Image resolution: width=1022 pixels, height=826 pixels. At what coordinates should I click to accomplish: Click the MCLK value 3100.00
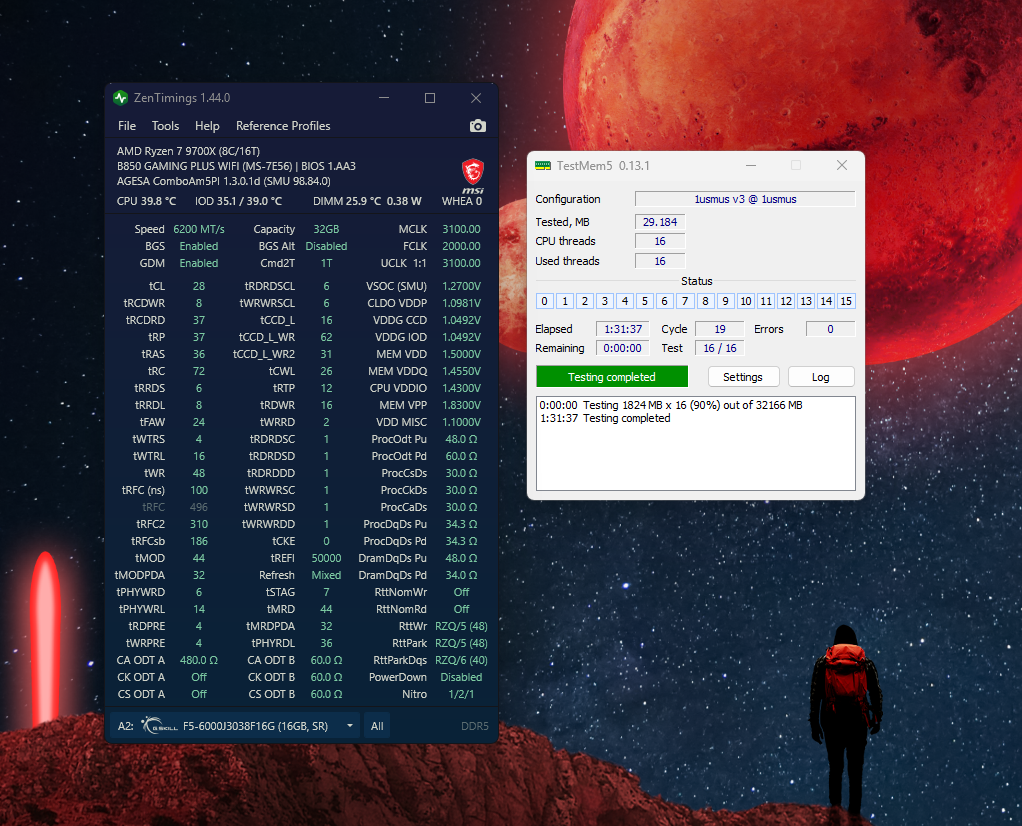coord(461,229)
